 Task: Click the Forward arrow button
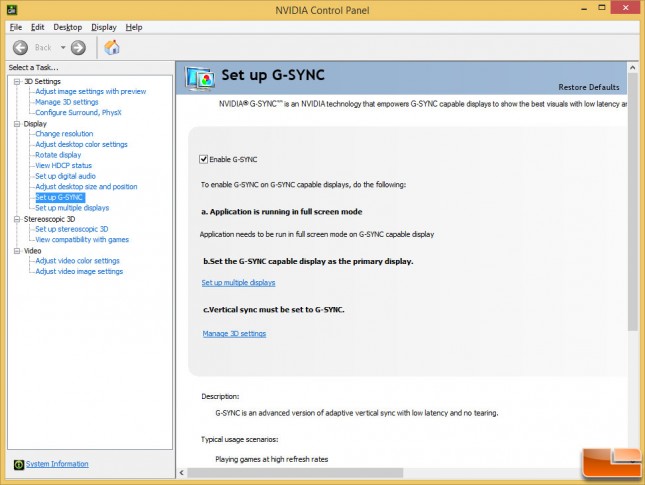coord(78,48)
